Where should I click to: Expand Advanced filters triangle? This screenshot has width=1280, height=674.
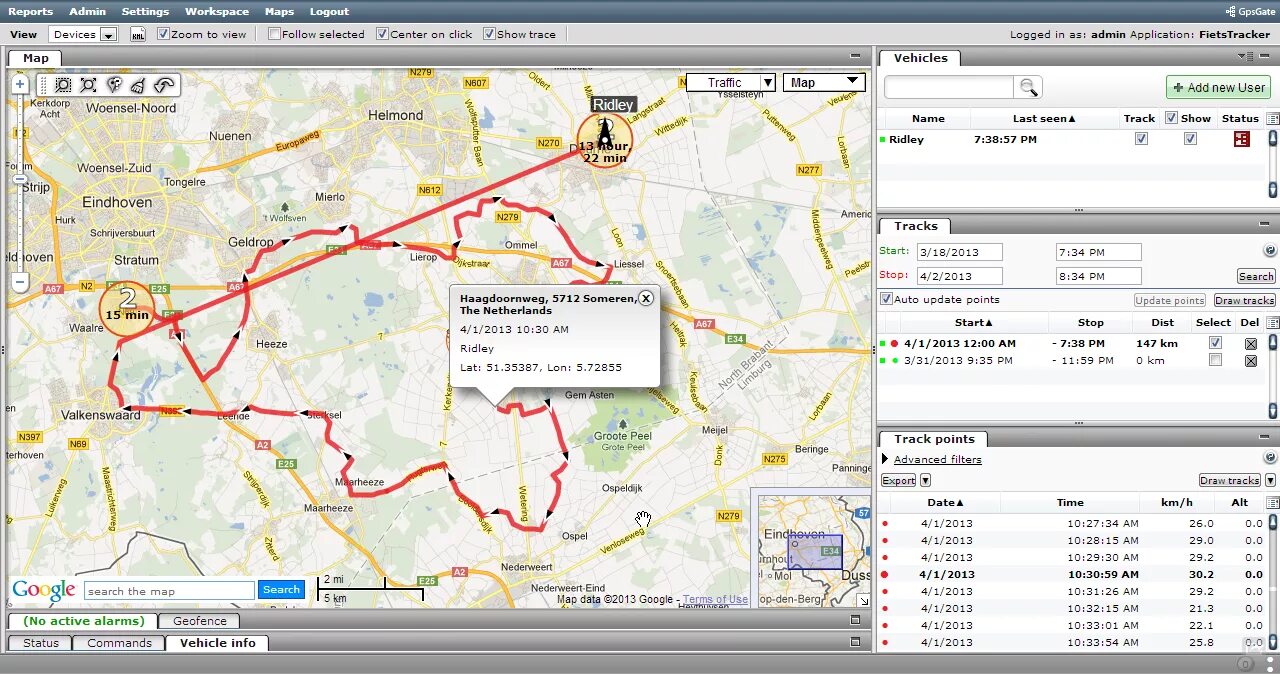(885, 459)
